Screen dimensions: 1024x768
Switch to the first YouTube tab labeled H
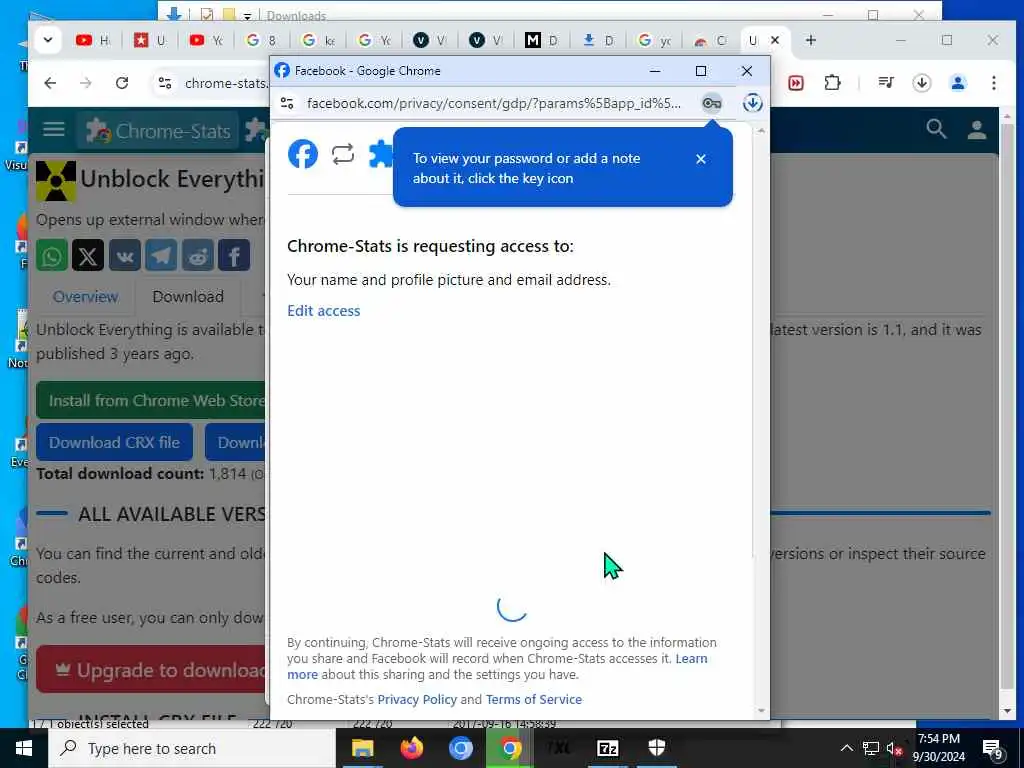coord(92,40)
